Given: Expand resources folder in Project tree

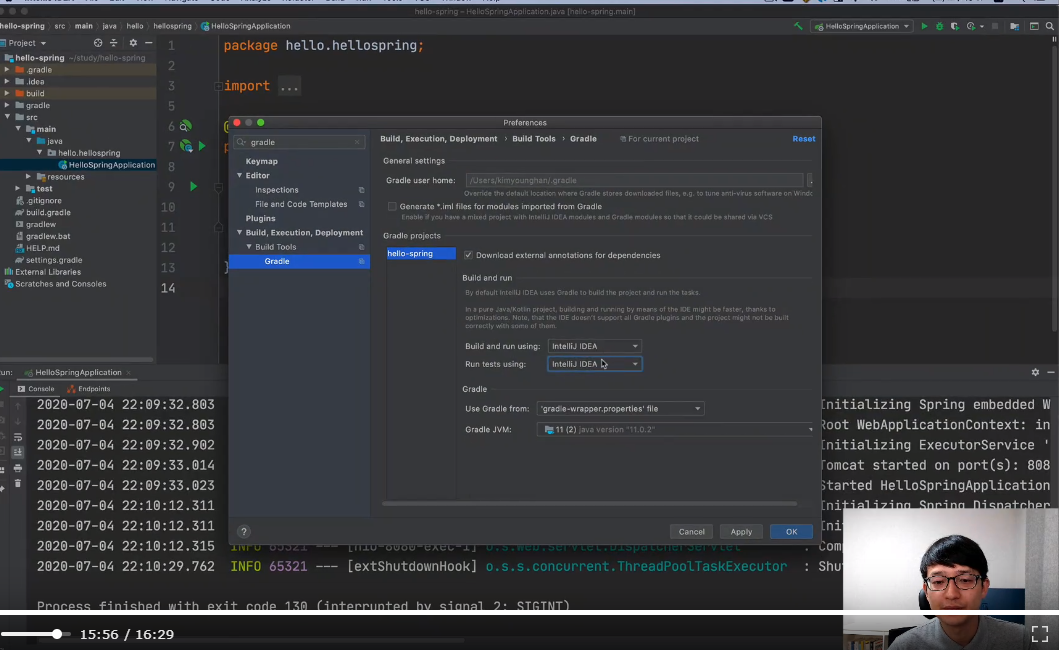Looking at the screenshot, I should (28, 177).
